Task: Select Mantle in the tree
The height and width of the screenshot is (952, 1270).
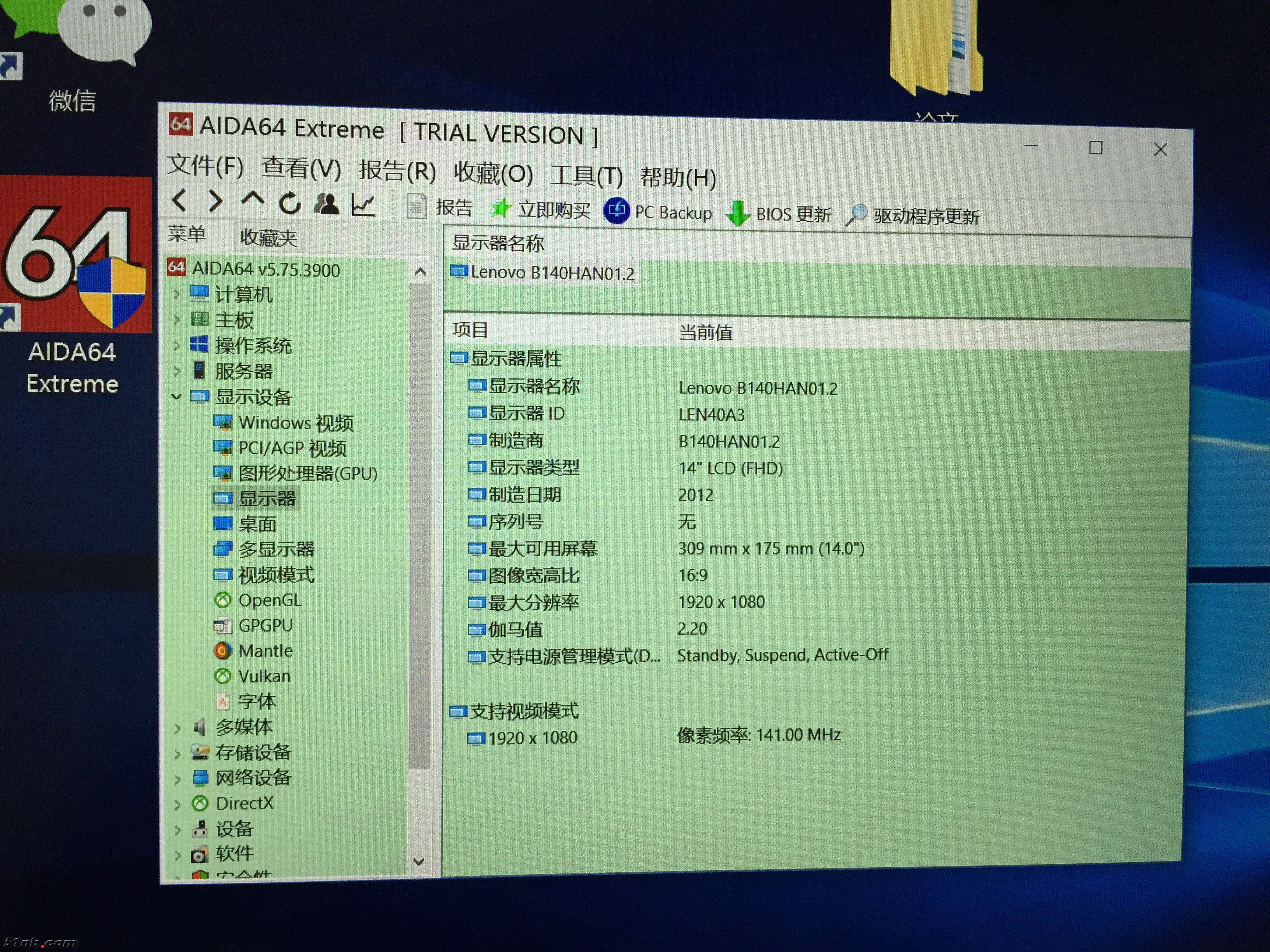Action: coord(253,651)
